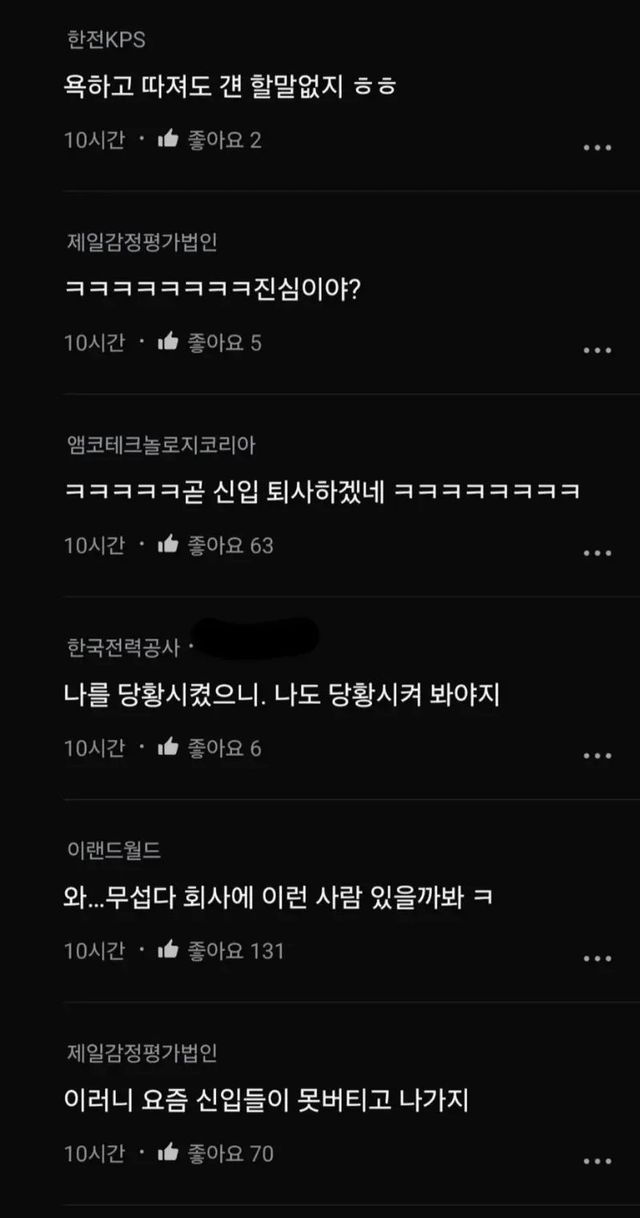Open more menu for 앰코테크놀로지코리아 comment
Image resolution: width=640 pixels, height=1218 pixels.
(x=597, y=552)
